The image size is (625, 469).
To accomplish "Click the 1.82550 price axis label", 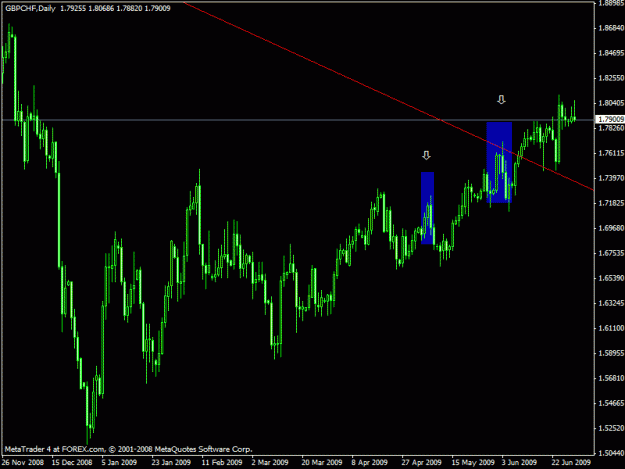I will (611, 78).
